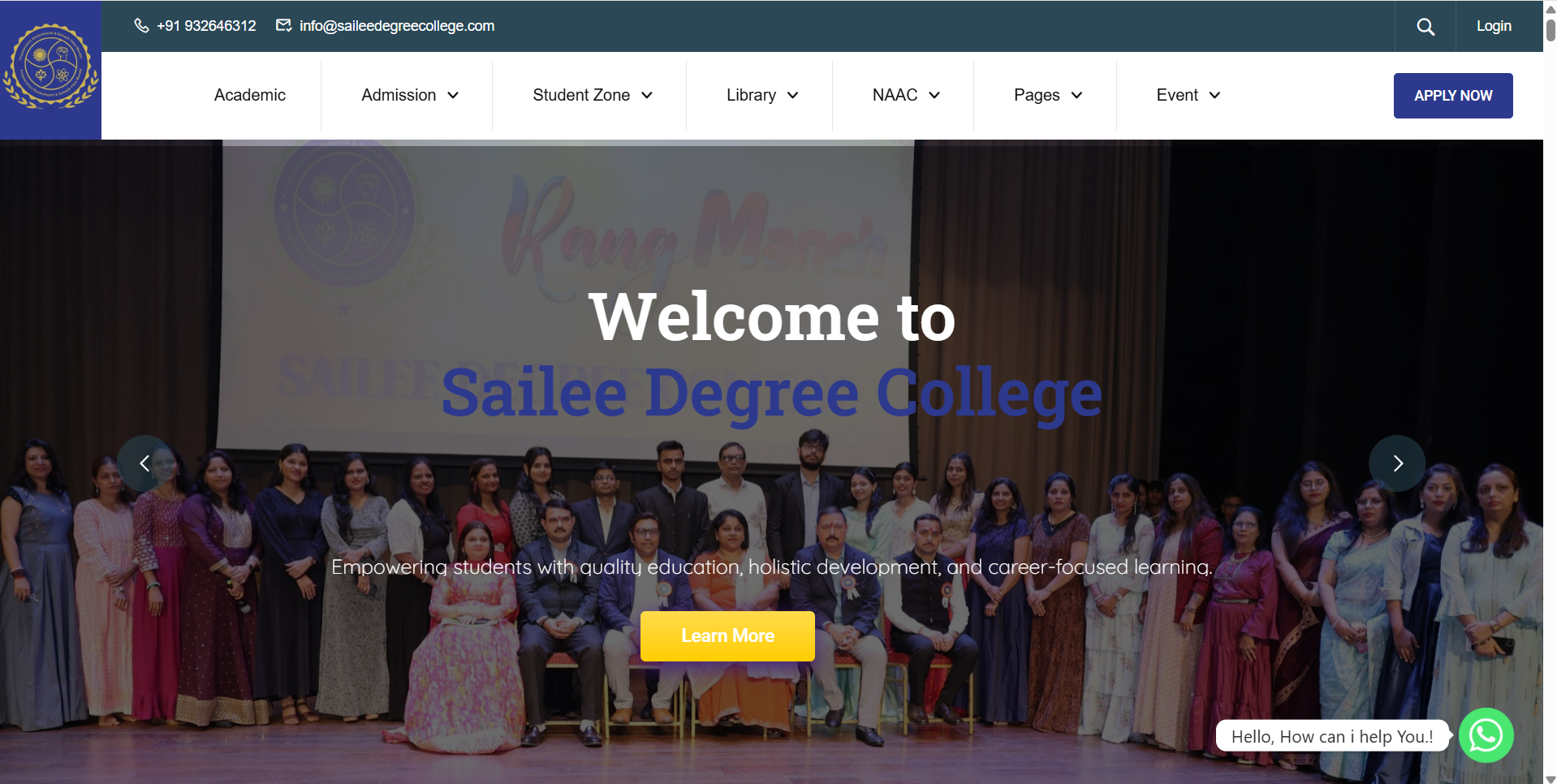1557x784 pixels.
Task: Expand the NAAC dropdown menu
Action: [x=906, y=95]
